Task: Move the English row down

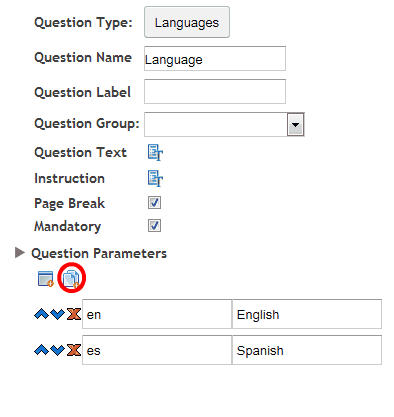Action: [57, 314]
